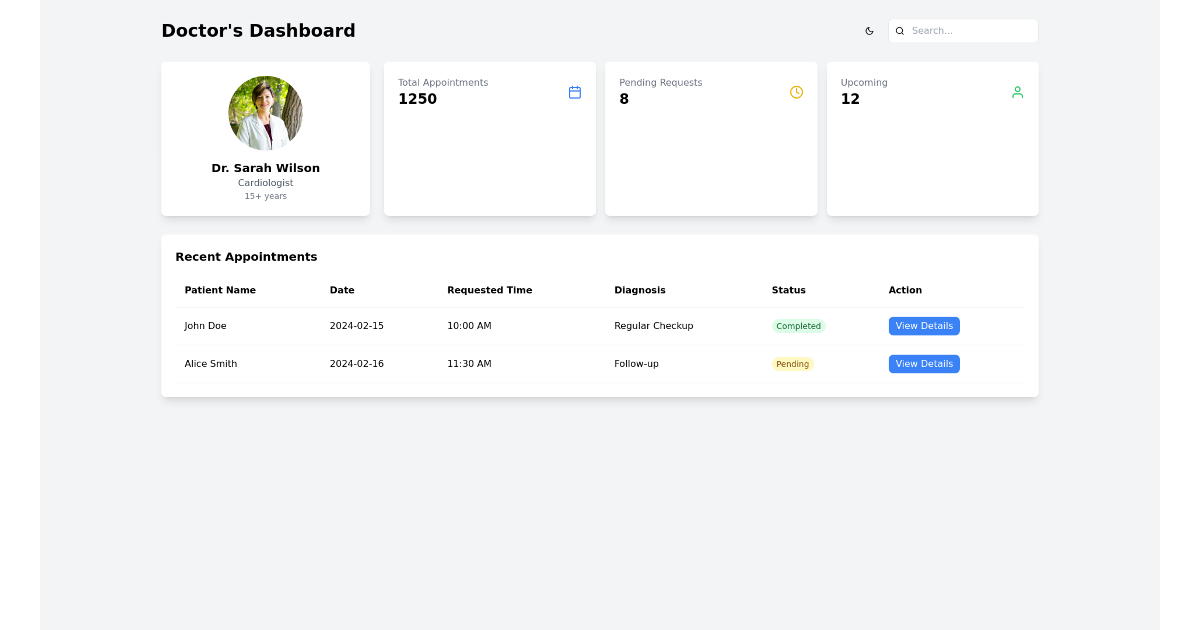Click the Total Appointments count of 1250
The height and width of the screenshot is (630, 1200).
[x=417, y=98]
